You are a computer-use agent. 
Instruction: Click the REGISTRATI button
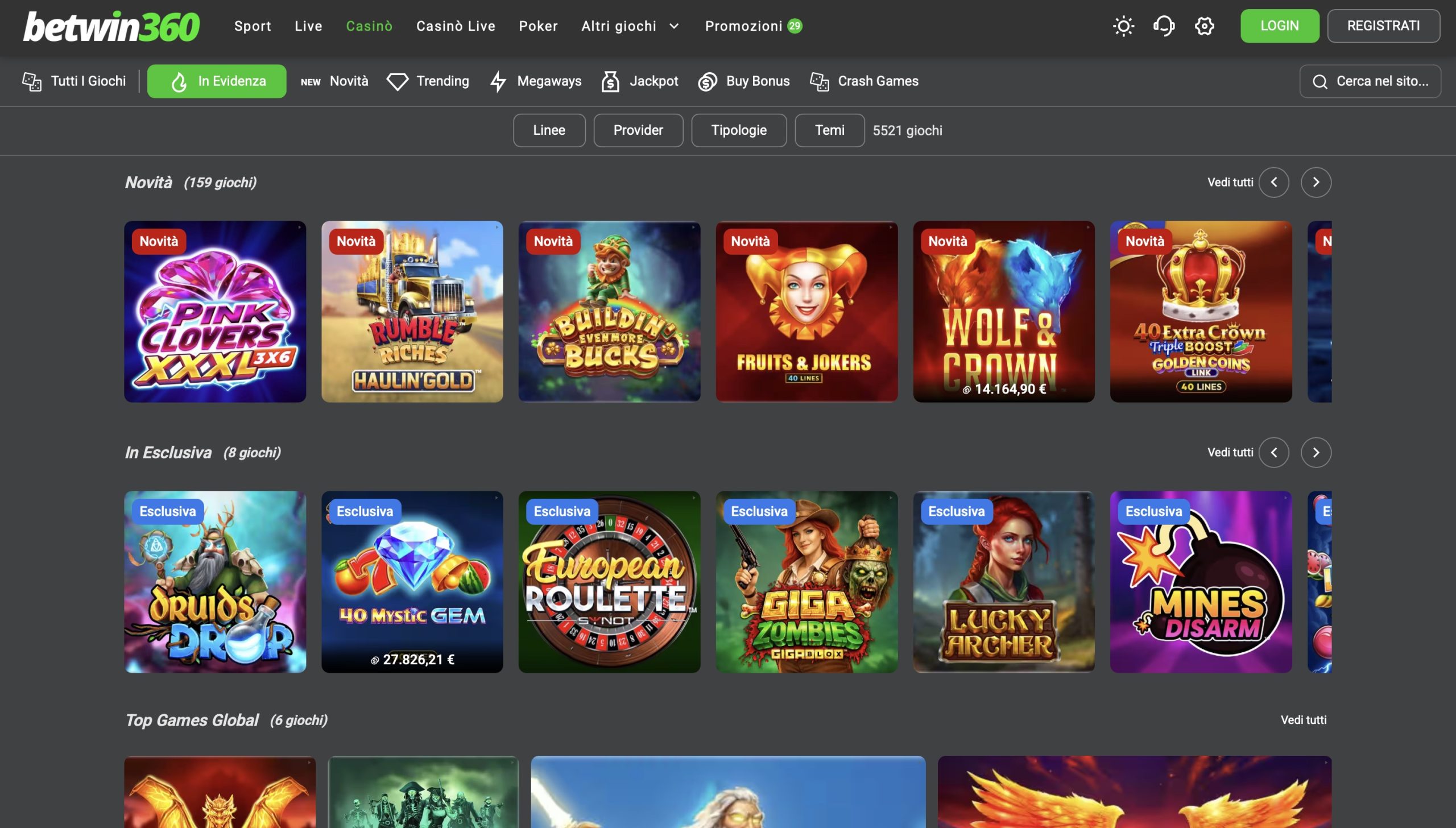[1384, 26]
